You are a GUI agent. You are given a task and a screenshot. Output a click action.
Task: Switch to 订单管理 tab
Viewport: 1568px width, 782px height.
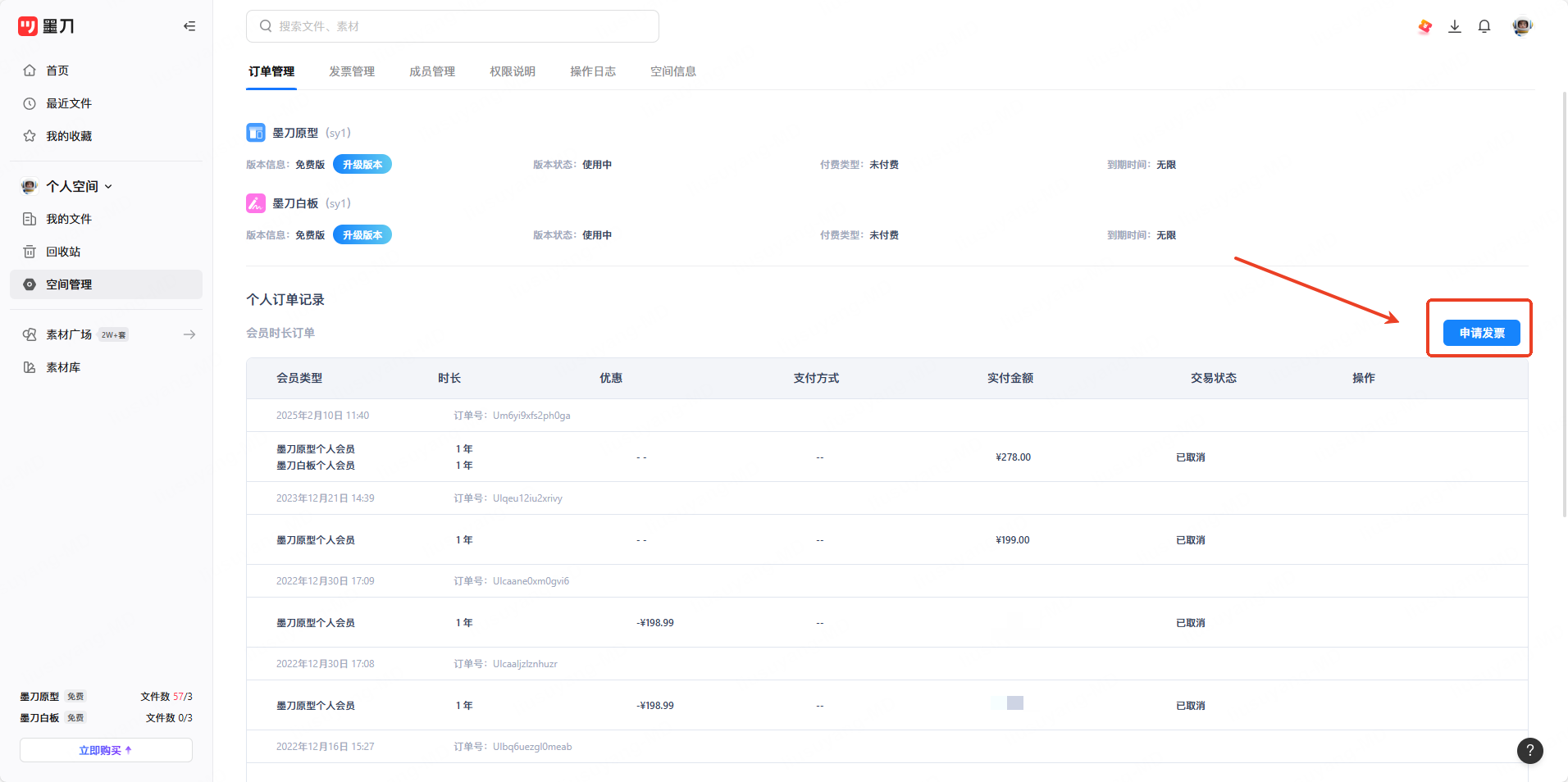pos(271,71)
